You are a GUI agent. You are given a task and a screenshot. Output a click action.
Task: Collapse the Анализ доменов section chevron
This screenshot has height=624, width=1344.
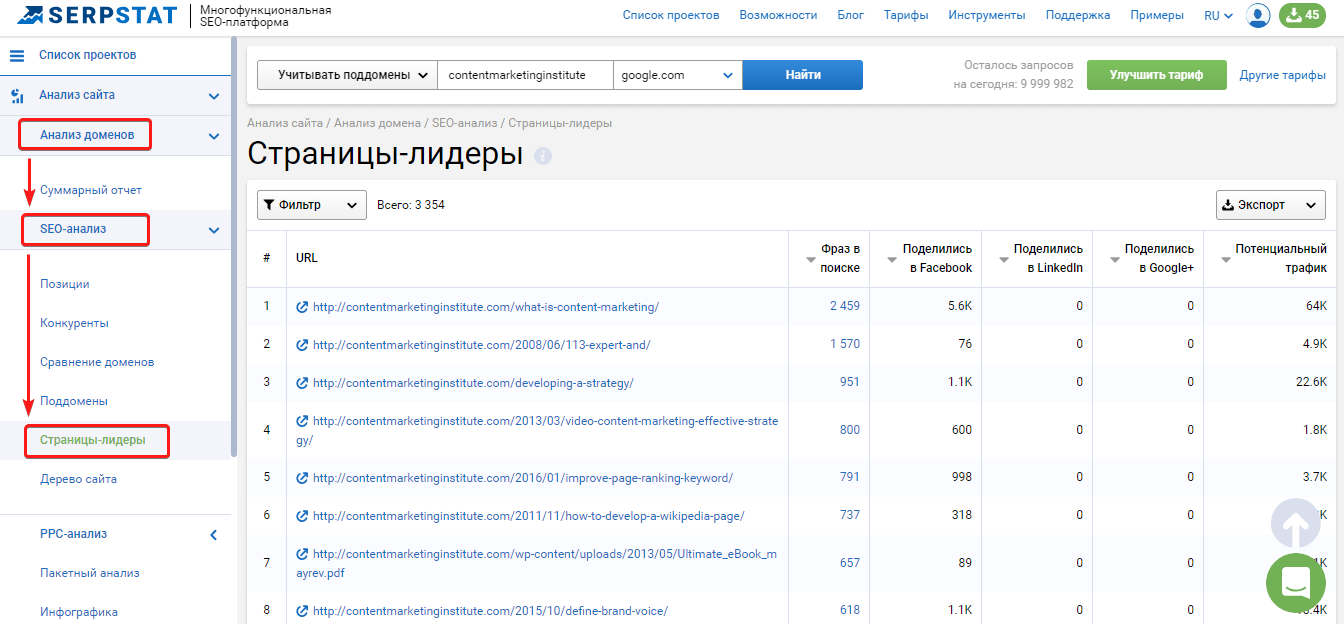(213, 136)
